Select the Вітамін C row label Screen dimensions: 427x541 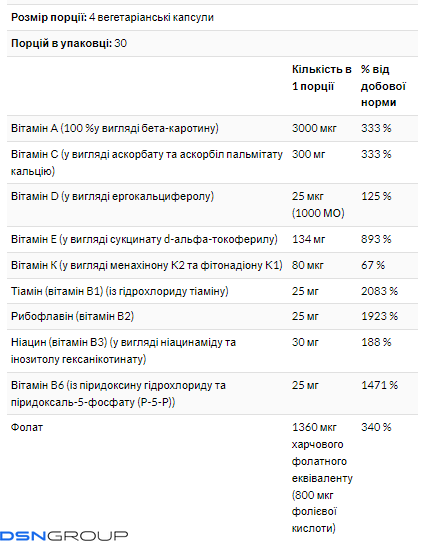tap(147, 163)
